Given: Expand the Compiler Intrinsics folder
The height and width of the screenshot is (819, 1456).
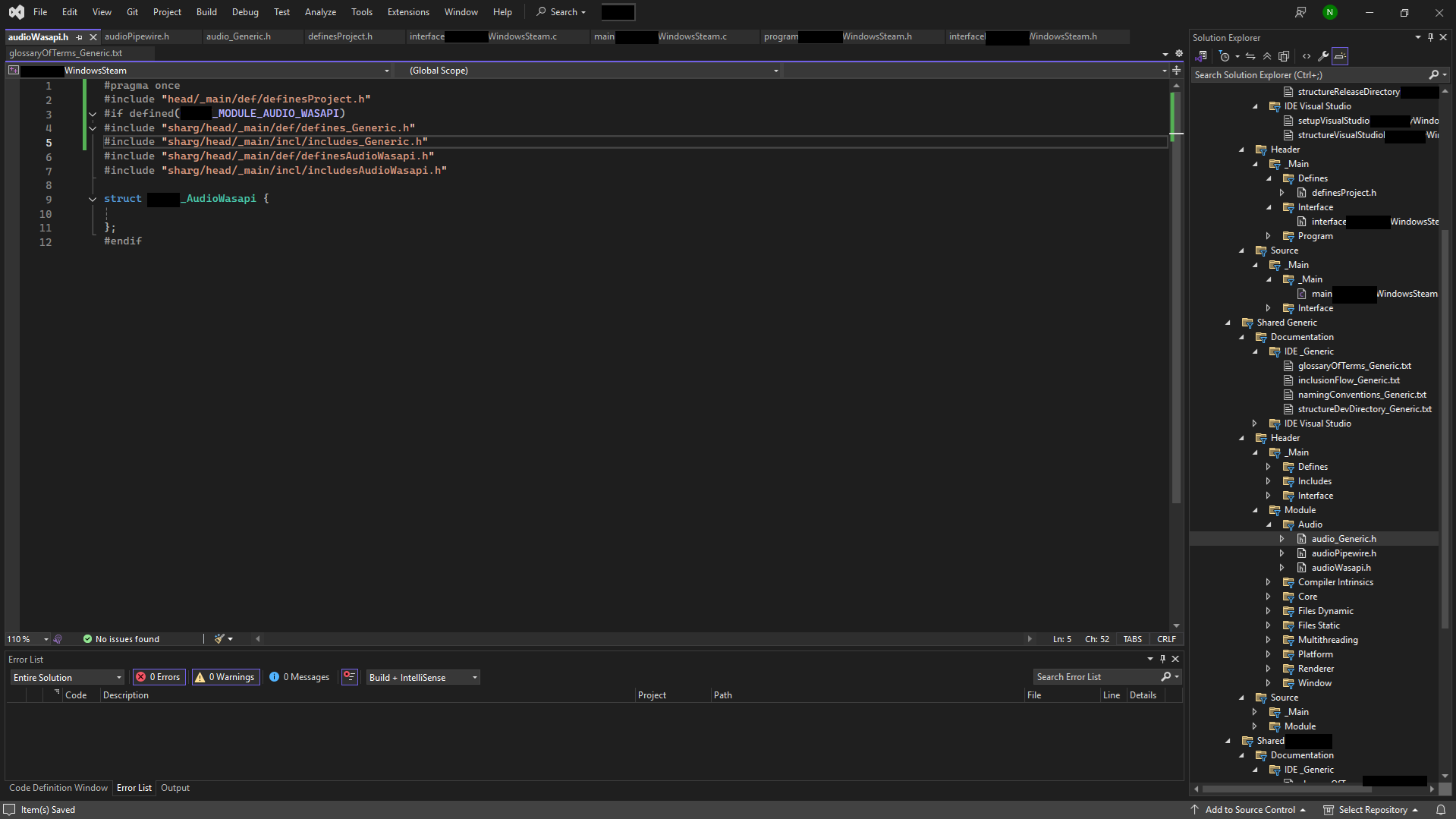Looking at the screenshot, I should [1268, 582].
